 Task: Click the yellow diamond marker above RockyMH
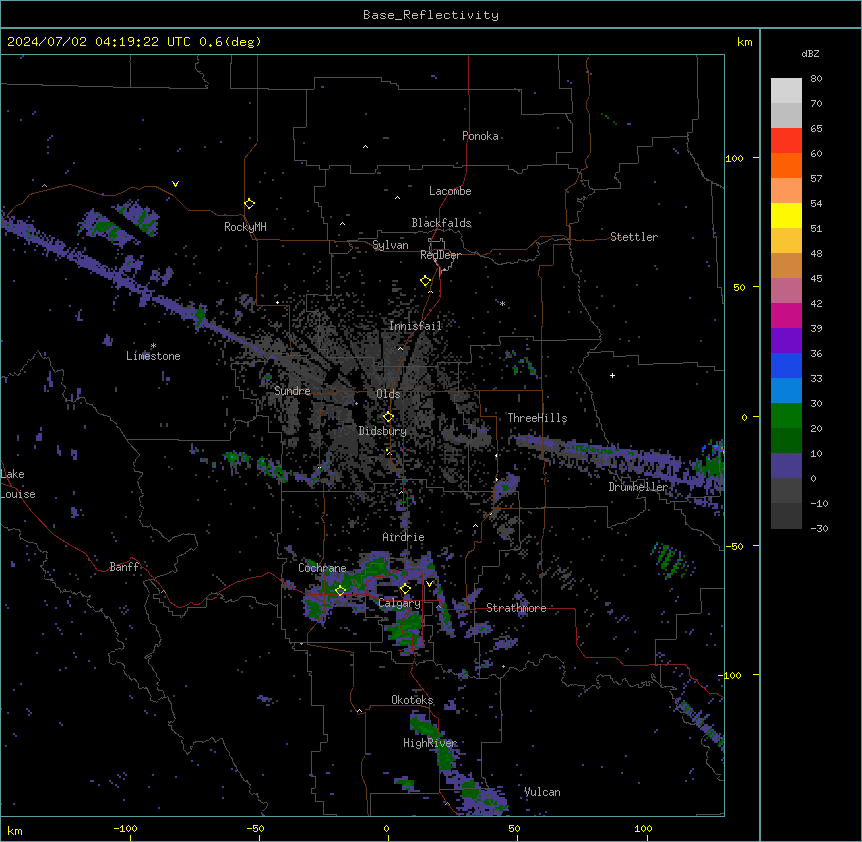pos(249,204)
